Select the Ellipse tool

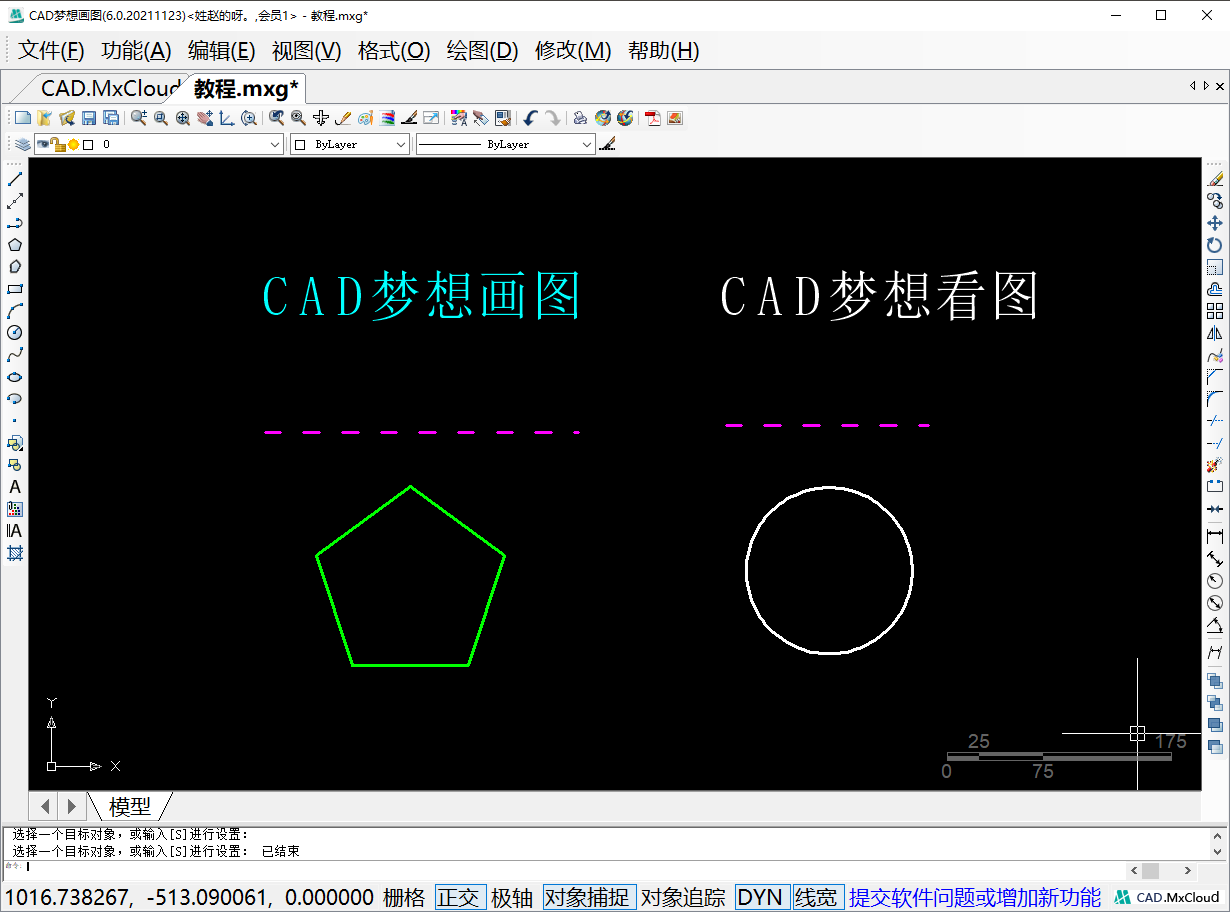(x=15, y=377)
